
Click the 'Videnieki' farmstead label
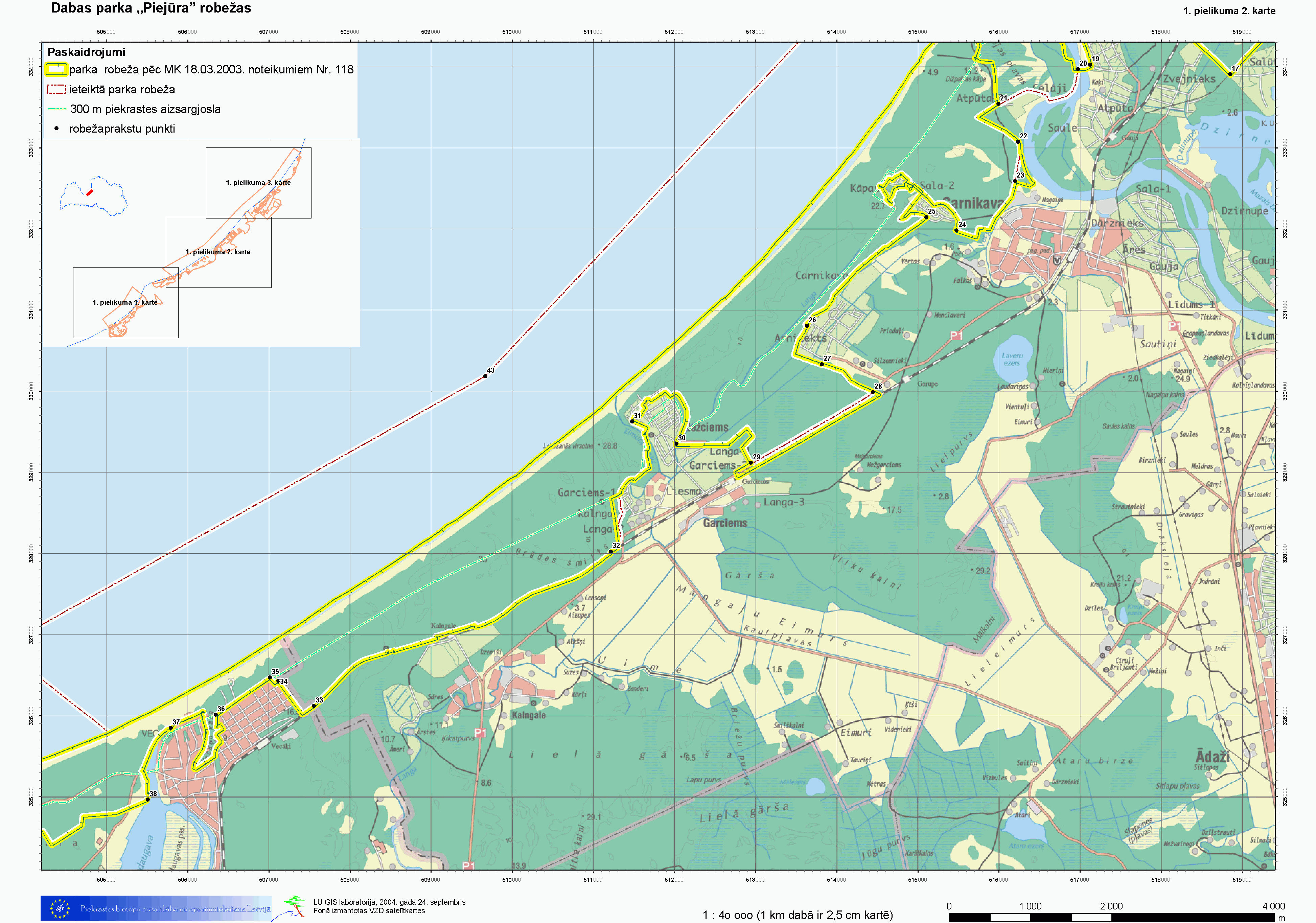point(898,729)
